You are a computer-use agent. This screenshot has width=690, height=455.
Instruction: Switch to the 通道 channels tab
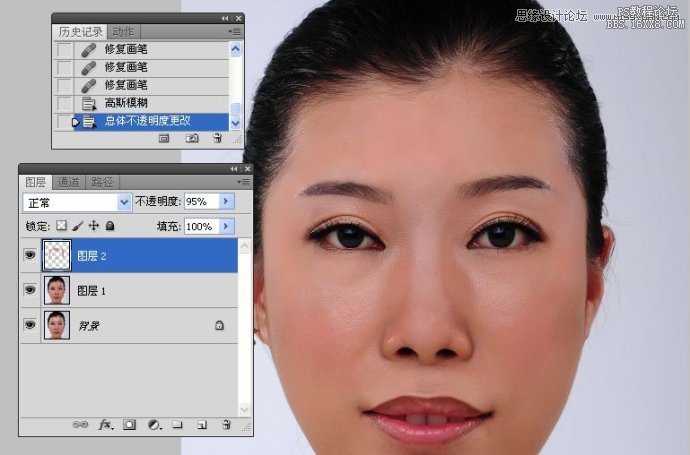point(68,182)
